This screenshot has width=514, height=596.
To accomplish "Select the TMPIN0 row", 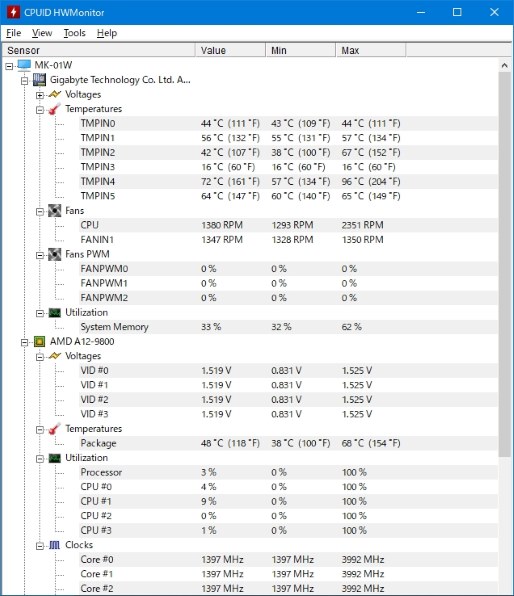I will coord(288,124).
